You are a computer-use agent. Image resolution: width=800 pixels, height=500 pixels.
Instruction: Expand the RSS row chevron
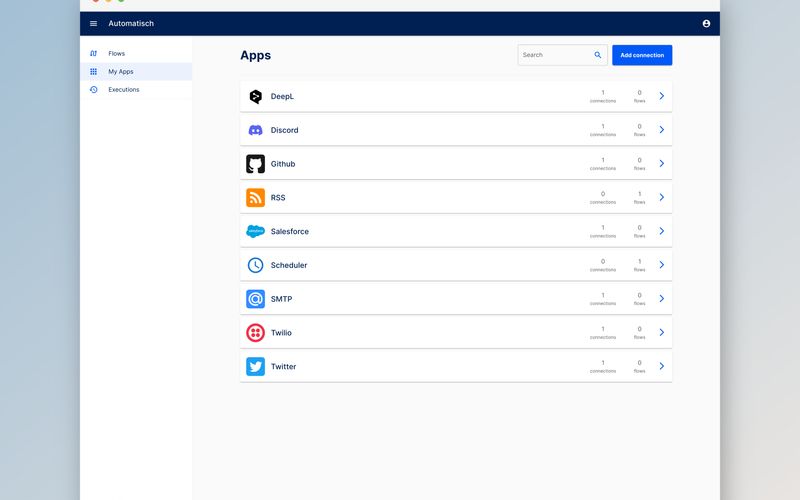point(661,197)
